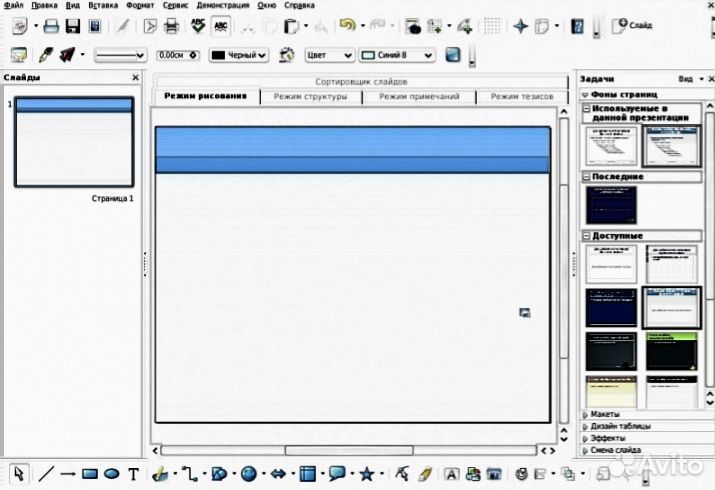Collapse the 'Последние' section toggle
Image resolution: width=715 pixels, height=490 pixels.
click(586, 177)
